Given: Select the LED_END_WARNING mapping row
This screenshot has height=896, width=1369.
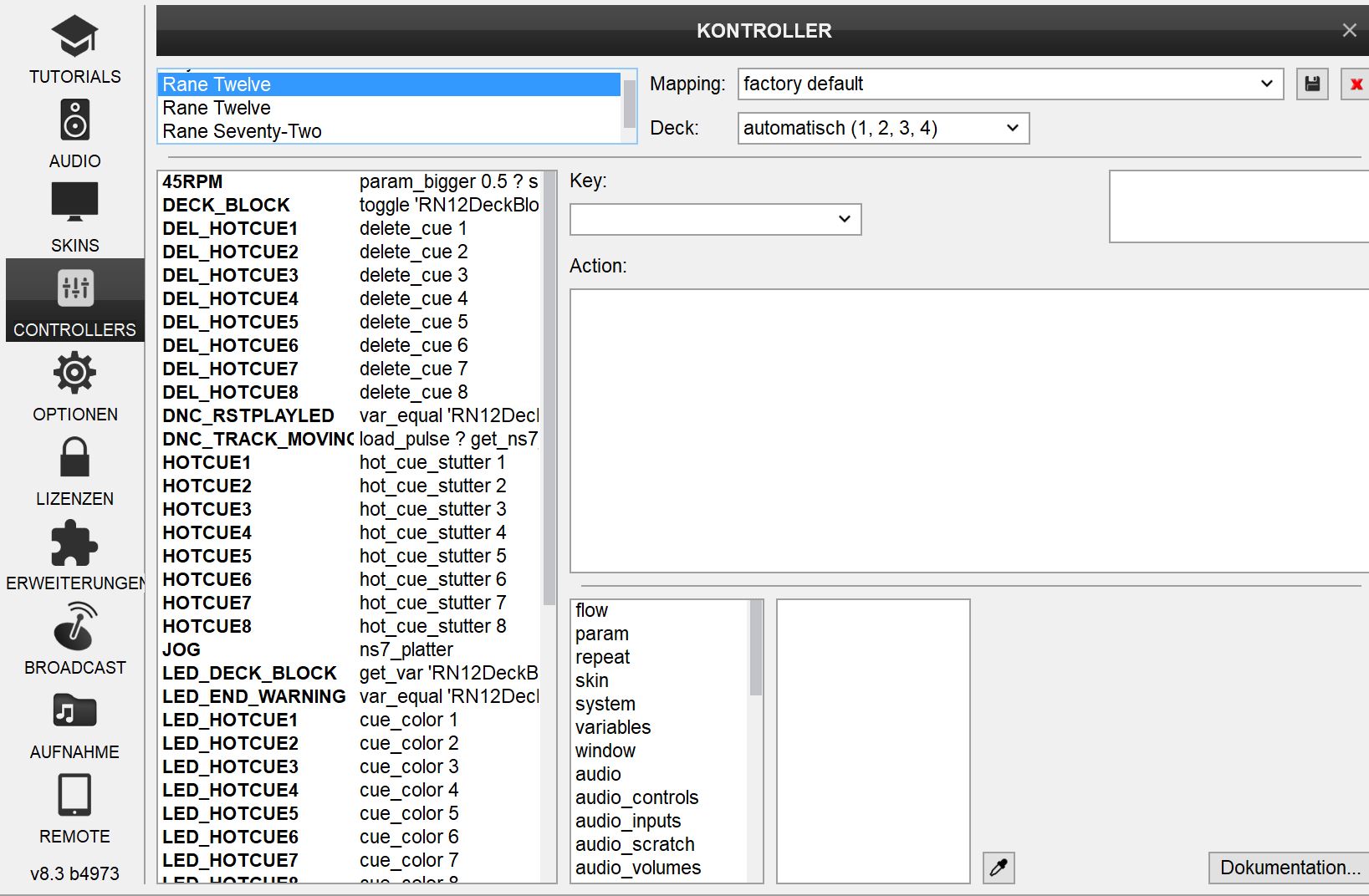Looking at the screenshot, I should [350, 696].
